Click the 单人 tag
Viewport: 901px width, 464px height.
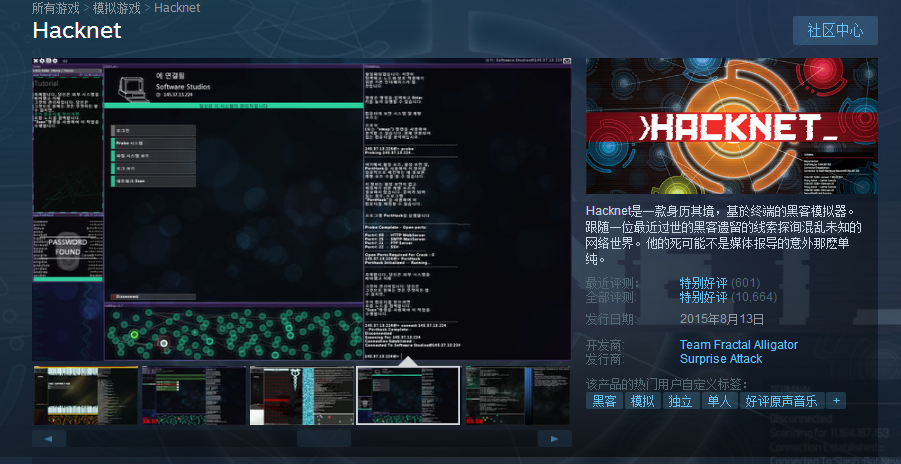point(719,401)
